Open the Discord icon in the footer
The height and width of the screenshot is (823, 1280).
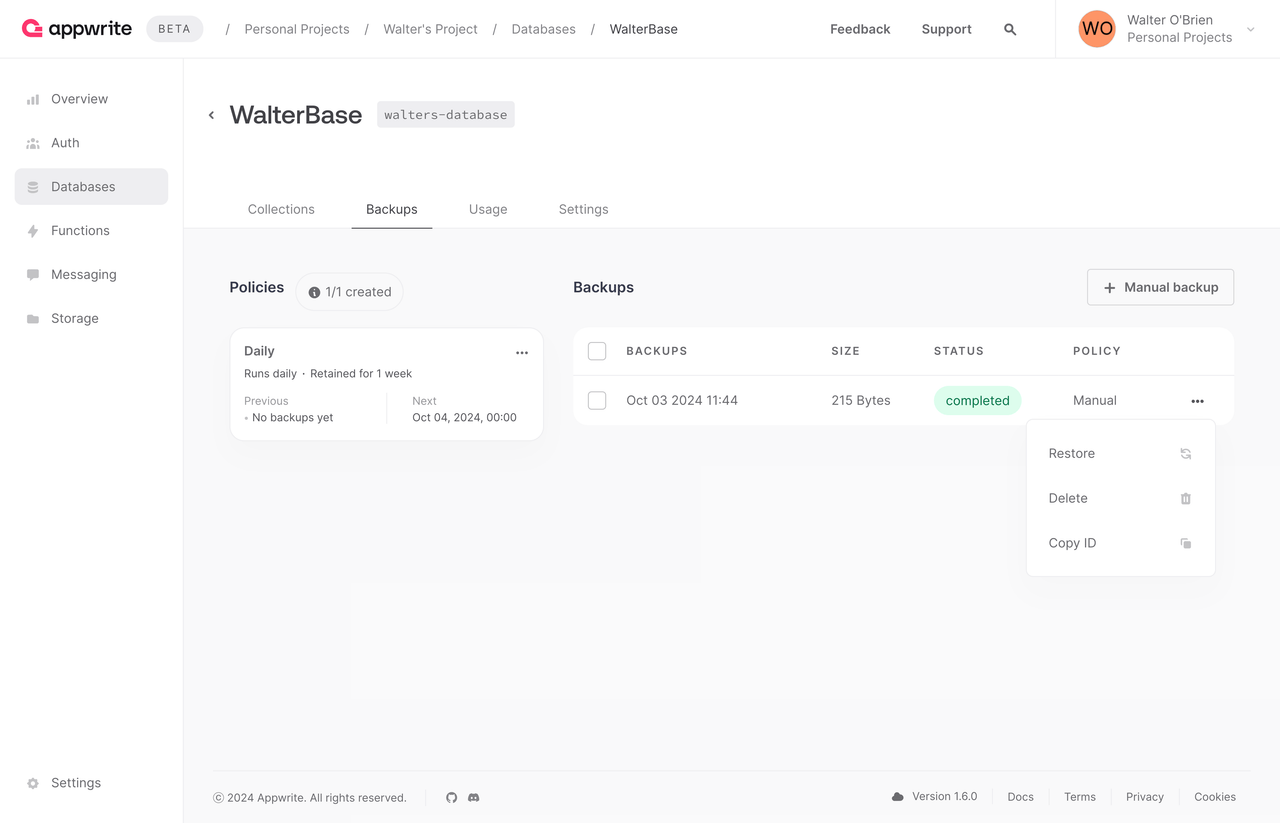point(474,798)
